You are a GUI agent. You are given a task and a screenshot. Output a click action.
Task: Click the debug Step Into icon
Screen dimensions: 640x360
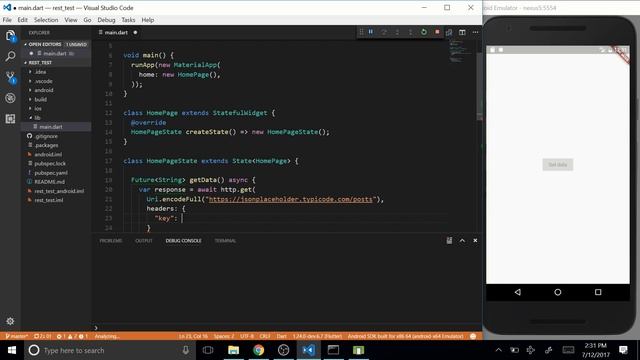(397, 32)
